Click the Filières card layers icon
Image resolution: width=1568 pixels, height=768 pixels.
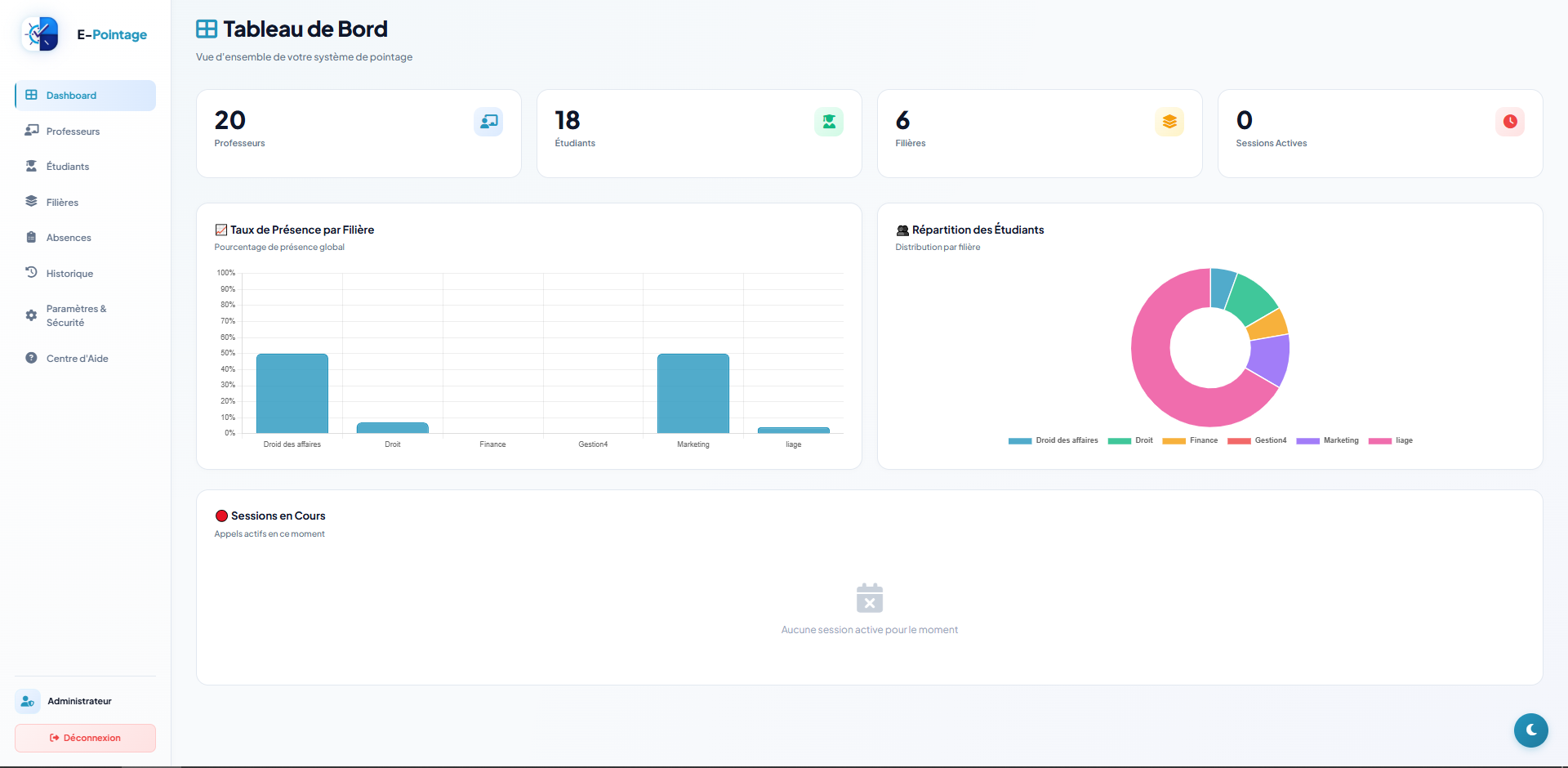coord(1169,122)
